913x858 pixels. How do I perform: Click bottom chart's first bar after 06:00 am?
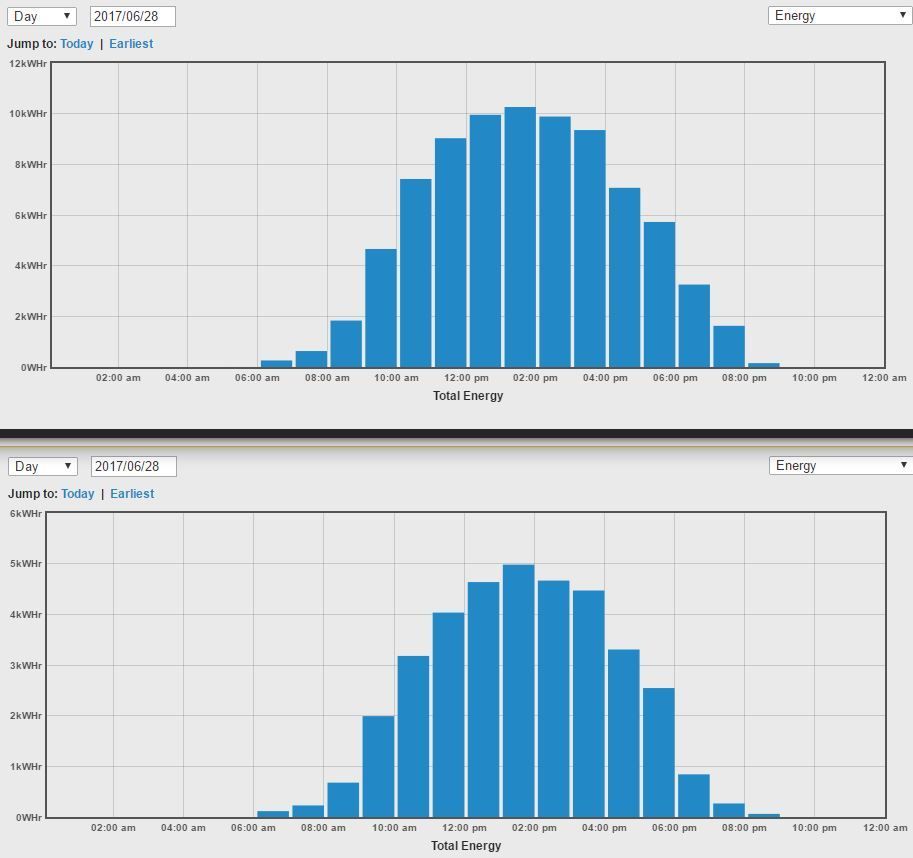[x=273, y=814]
